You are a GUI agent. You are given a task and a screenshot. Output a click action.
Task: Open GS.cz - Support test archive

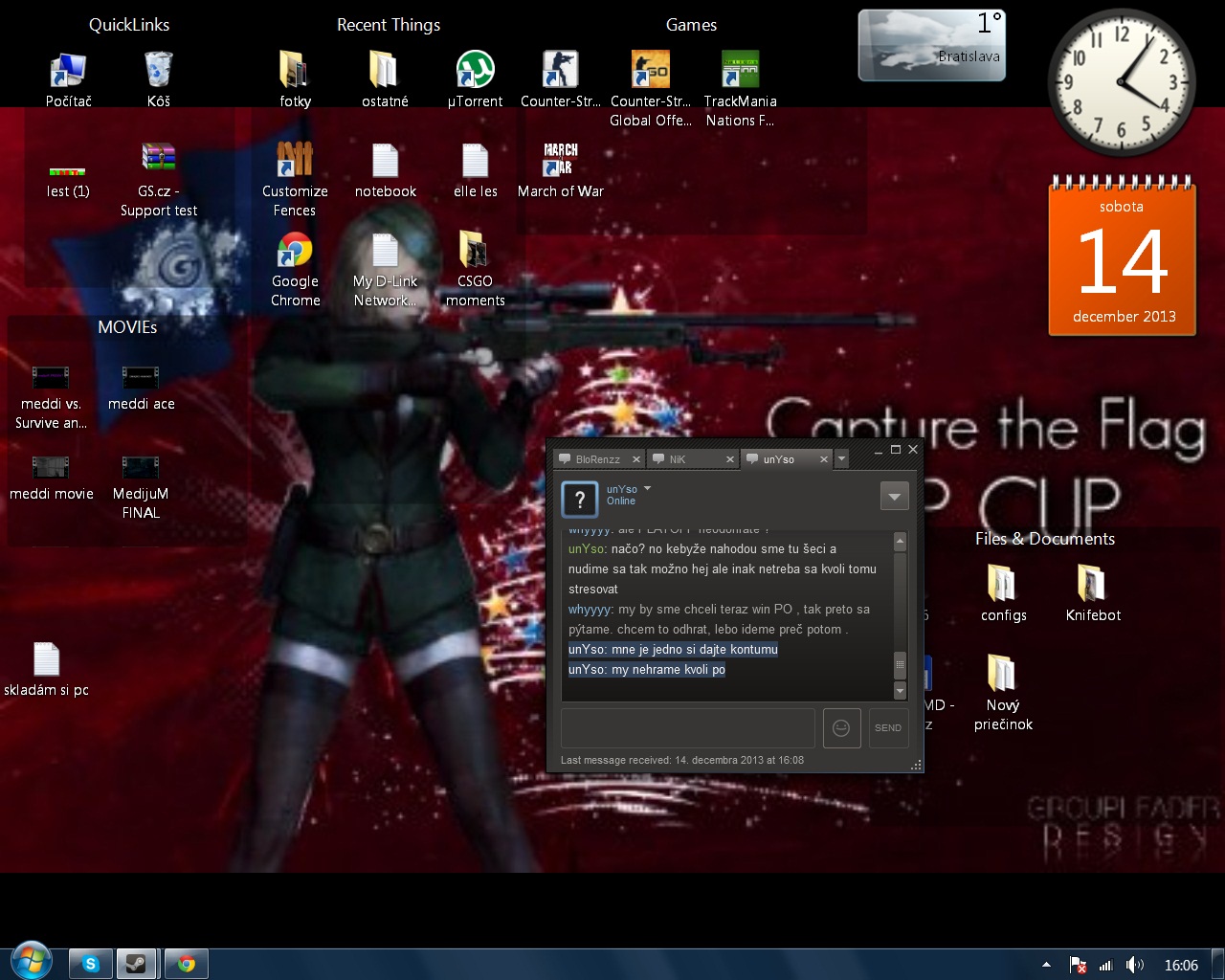pos(159,179)
